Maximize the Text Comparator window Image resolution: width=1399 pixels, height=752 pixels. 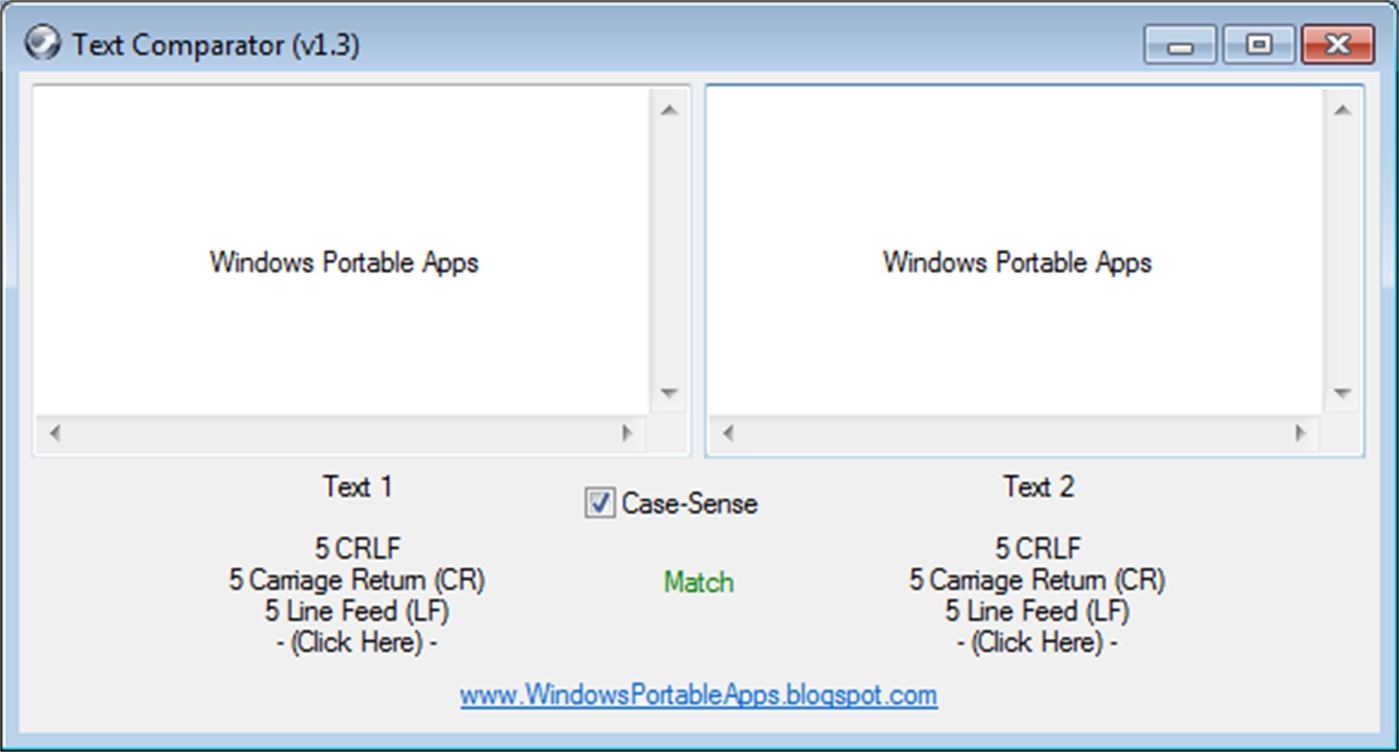1258,46
